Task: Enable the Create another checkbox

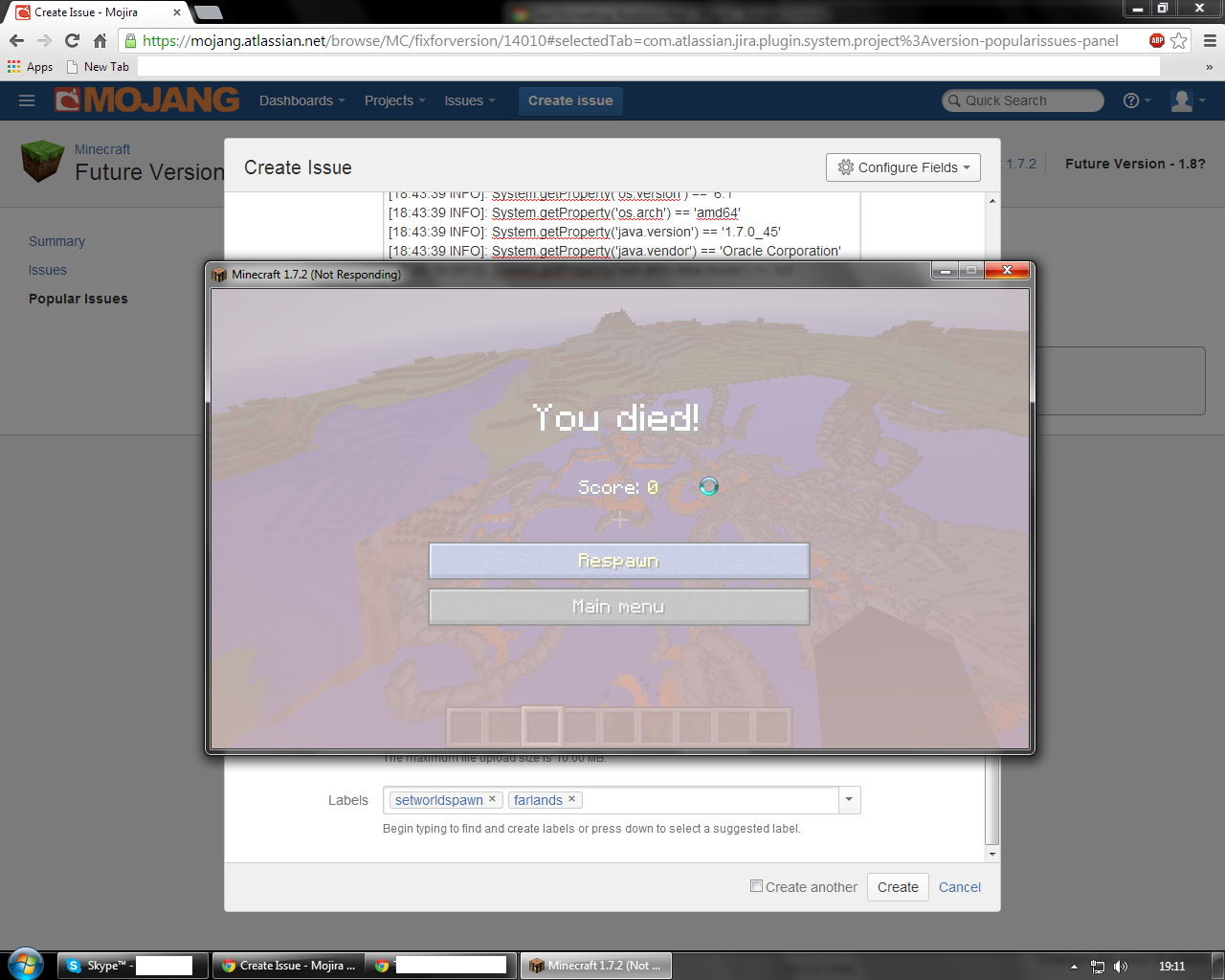Action: pos(757,886)
